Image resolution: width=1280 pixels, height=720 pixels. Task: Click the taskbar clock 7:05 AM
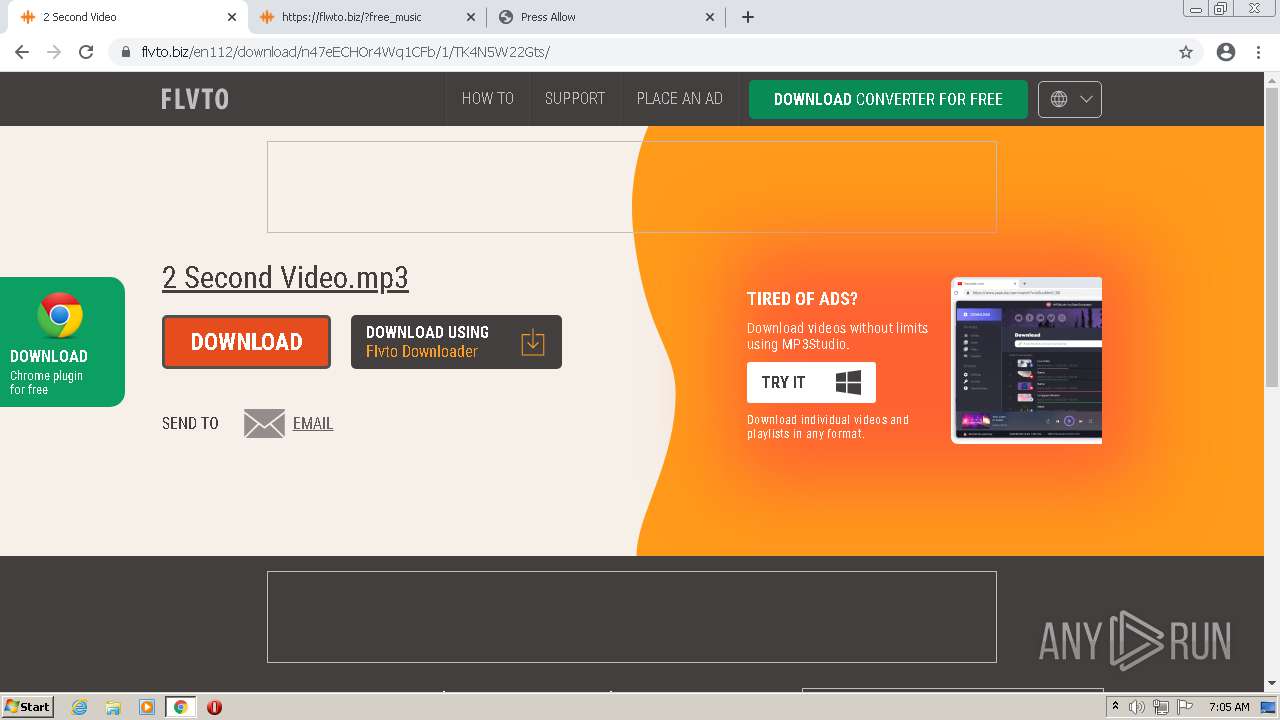coord(1229,707)
